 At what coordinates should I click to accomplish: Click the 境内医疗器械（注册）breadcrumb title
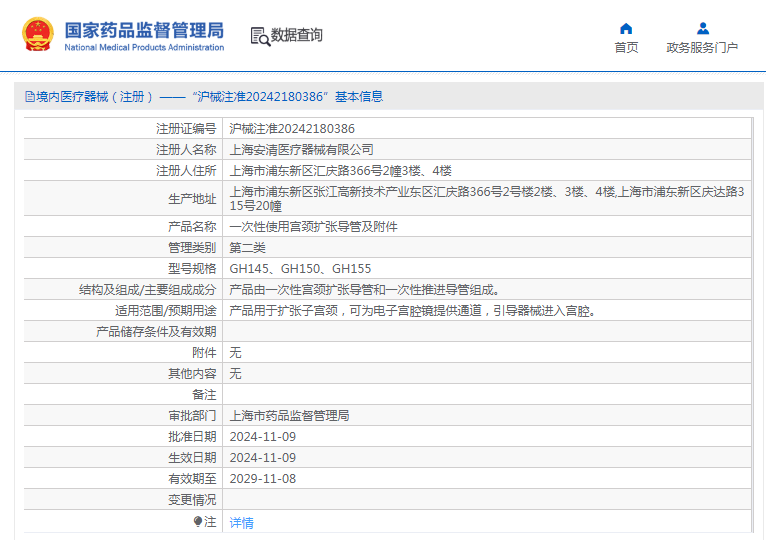[95, 97]
